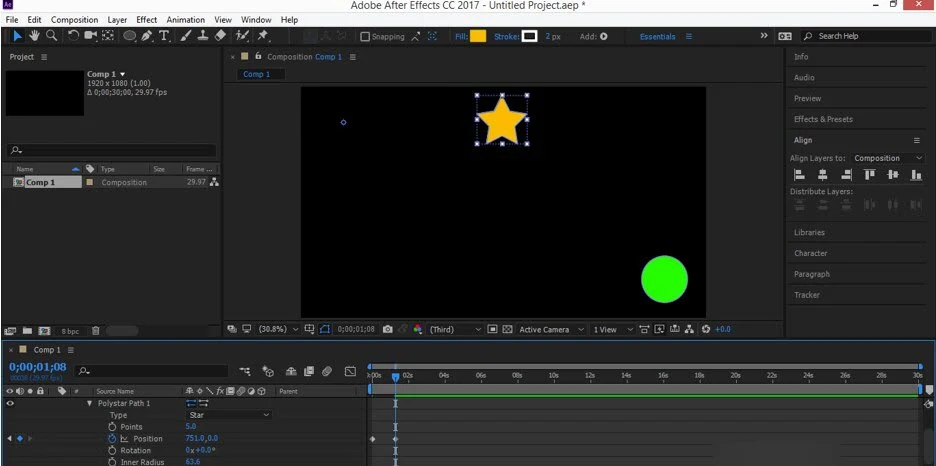Open the Effect menu
The image size is (936, 466).
tap(147, 20)
